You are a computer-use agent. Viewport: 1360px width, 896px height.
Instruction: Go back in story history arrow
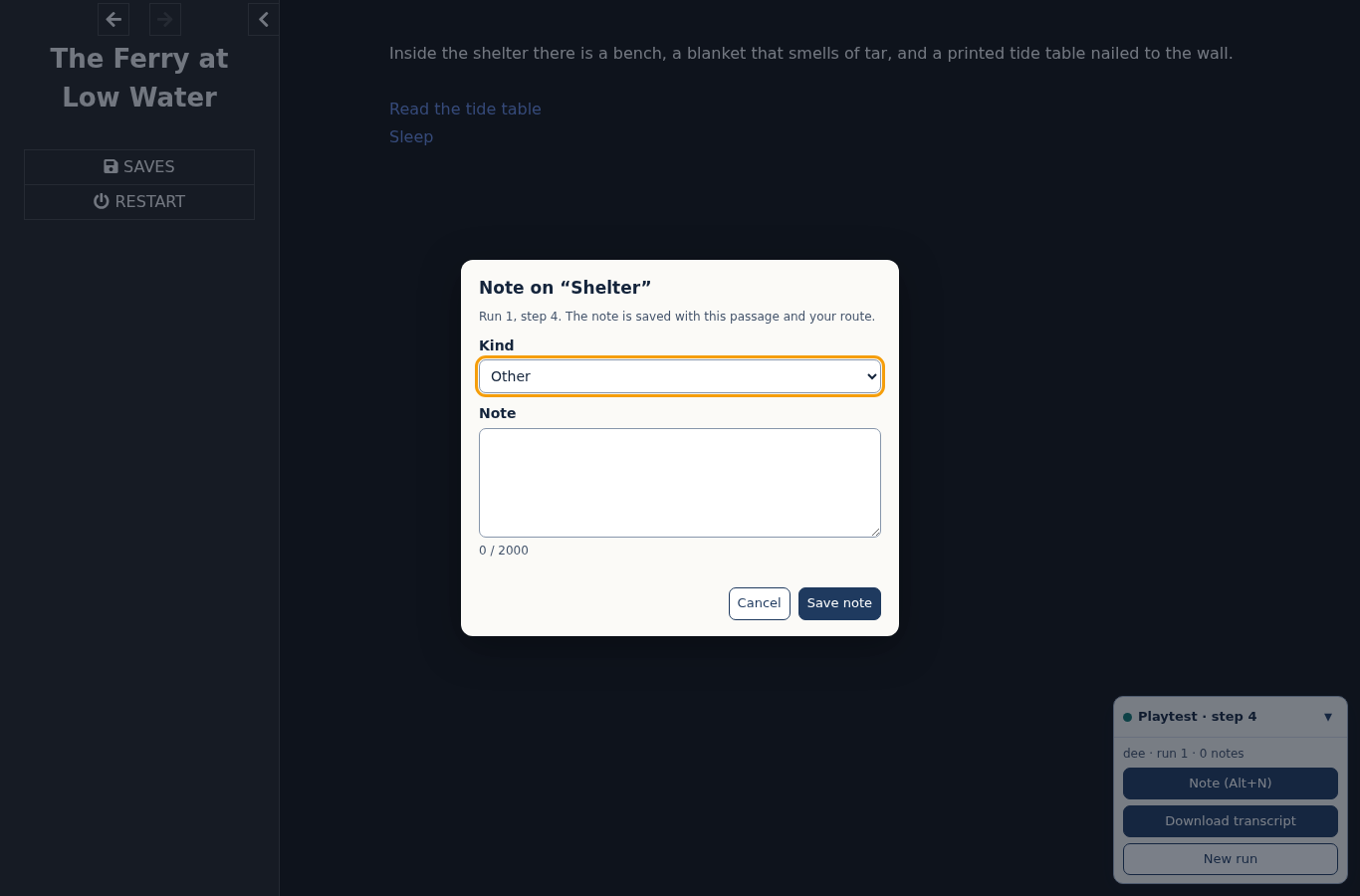point(113,19)
